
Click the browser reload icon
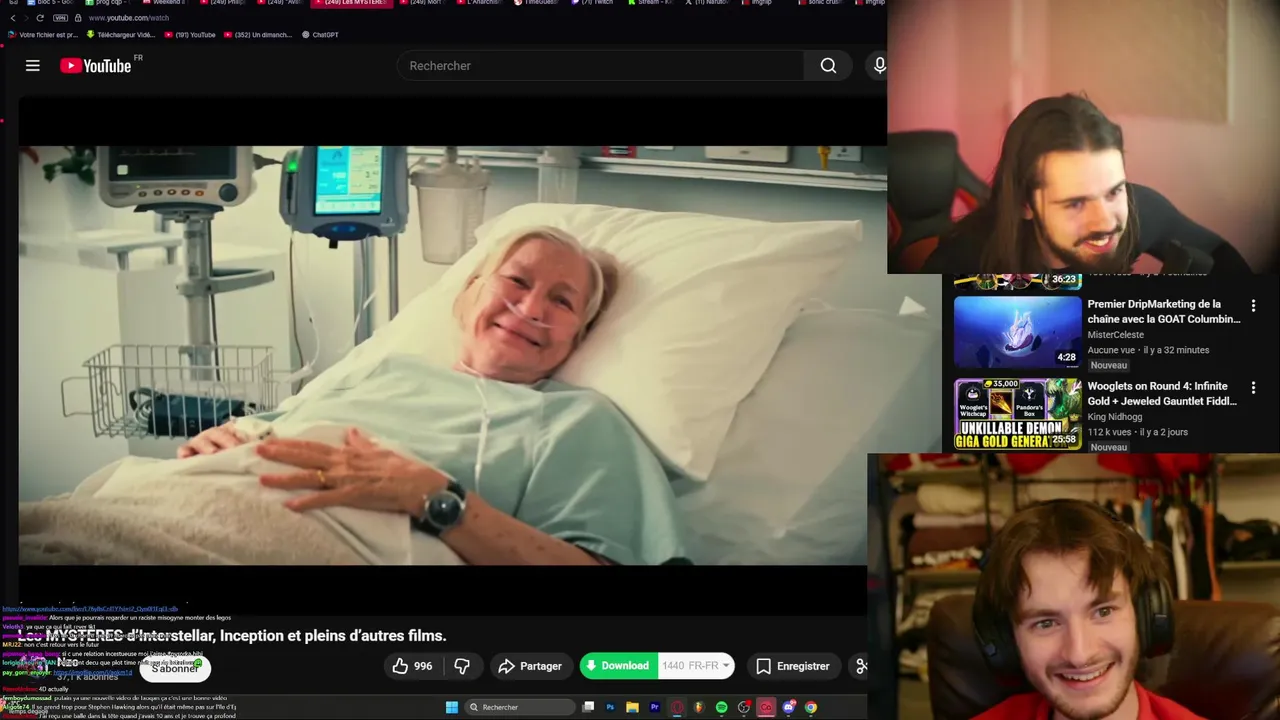click(x=40, y=18)
